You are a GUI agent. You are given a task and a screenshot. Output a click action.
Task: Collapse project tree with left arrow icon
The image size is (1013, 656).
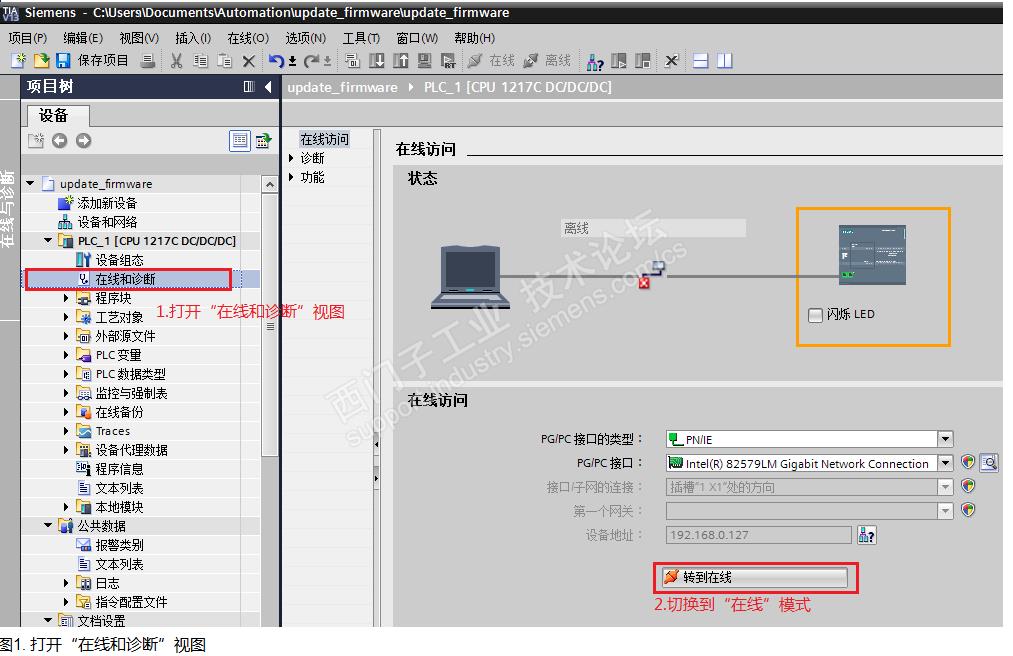coord(268,87)
